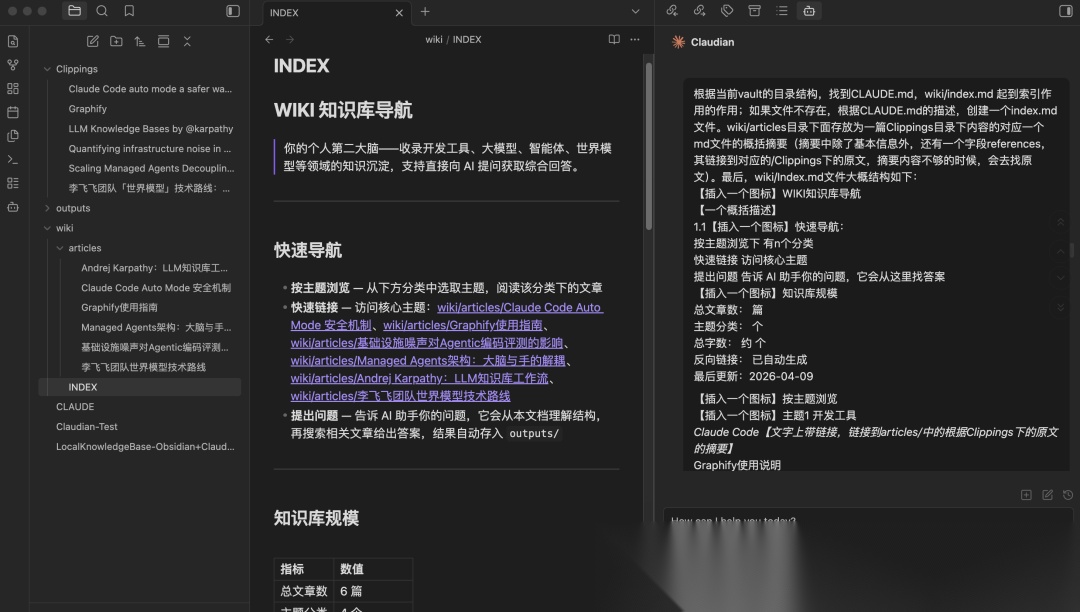The height and width of the screenshot is (612, 1080).
Task: Open command palette terminal icon
Action: pyautogui.click(x=12, y=159)
